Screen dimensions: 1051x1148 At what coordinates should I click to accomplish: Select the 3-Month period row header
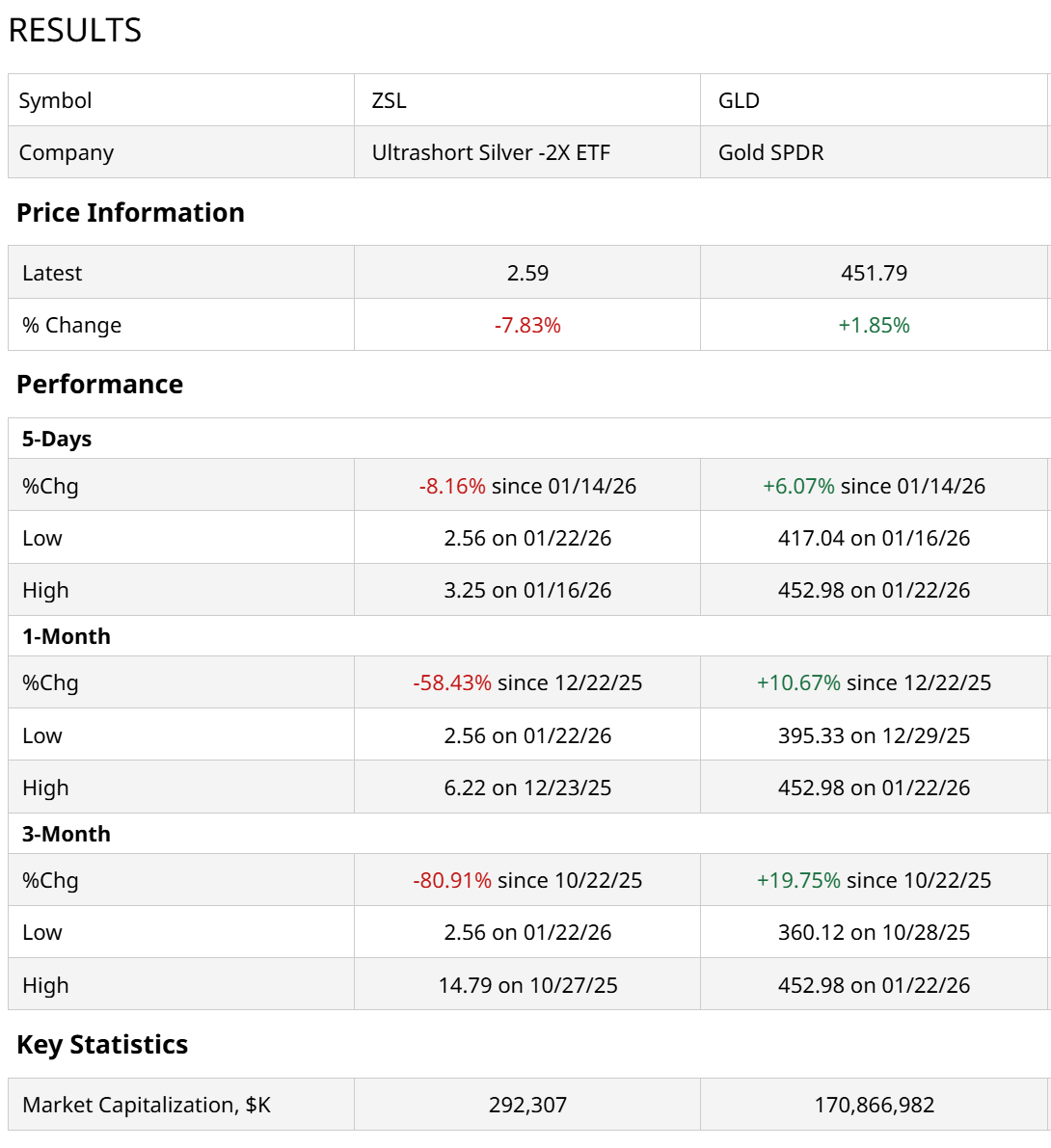pos(67,834)
